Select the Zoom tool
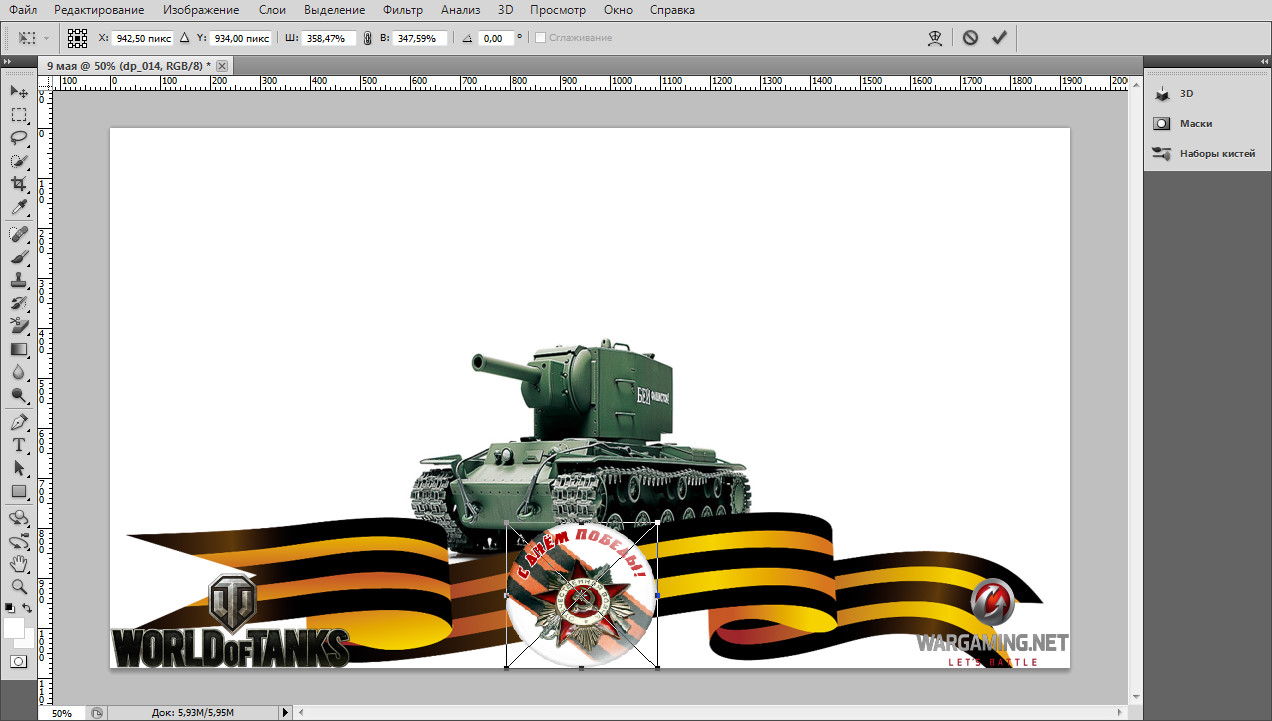1272x721 pixels. 18,587
